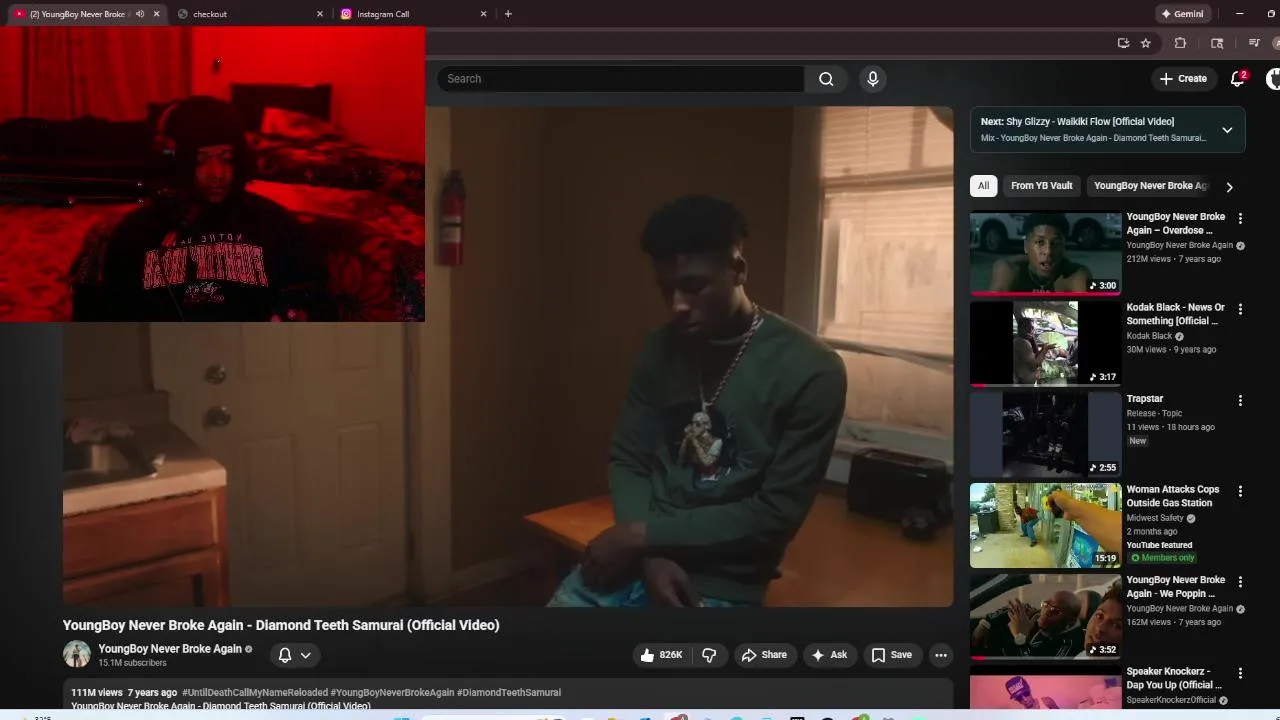Image resolution: width=1280 pixels, height=720 pixels.
Task: Toggle channel notification bell
Action: coord(285,655)
